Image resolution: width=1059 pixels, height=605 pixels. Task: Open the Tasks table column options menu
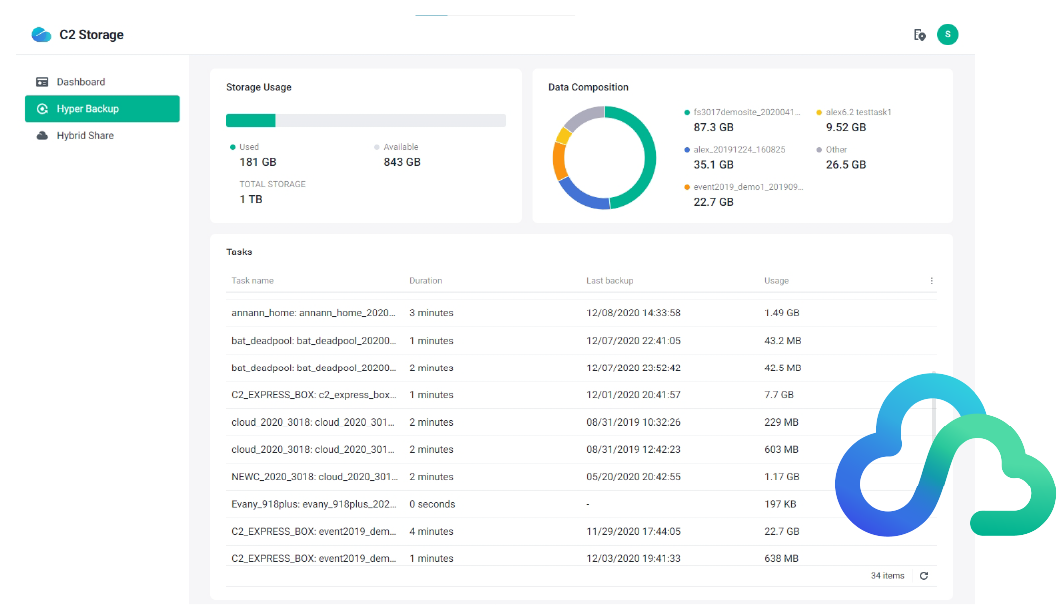[x=931, y=281]
